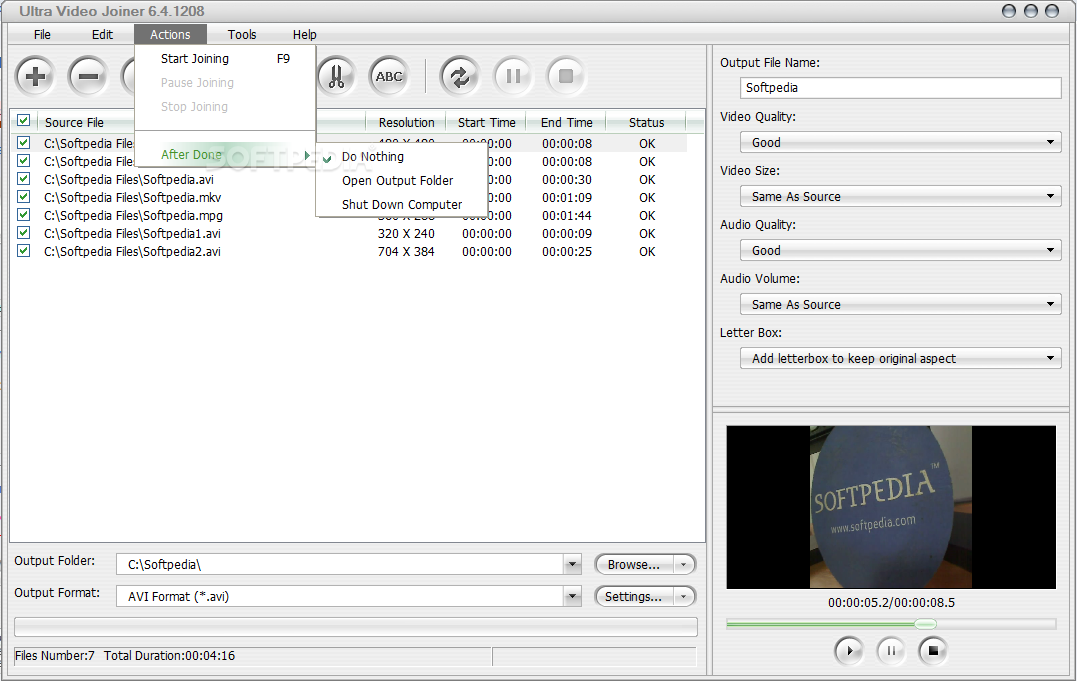
Task: Click the Start Joining refresh-arrows toolbar icon
Action: (460, 76)
